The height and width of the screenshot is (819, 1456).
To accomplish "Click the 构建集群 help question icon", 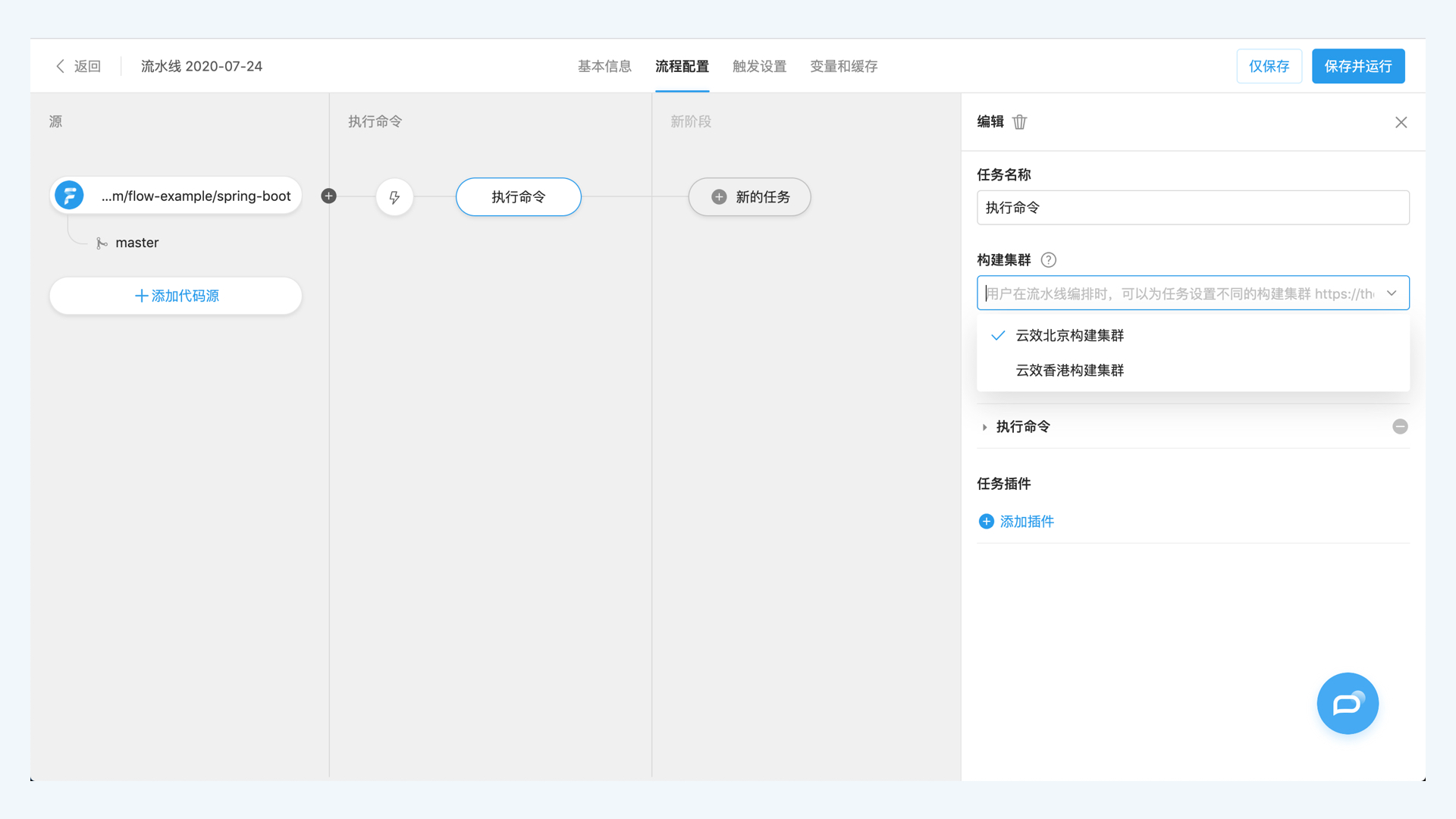I will pyautogui.click(x=1049, y=260).
